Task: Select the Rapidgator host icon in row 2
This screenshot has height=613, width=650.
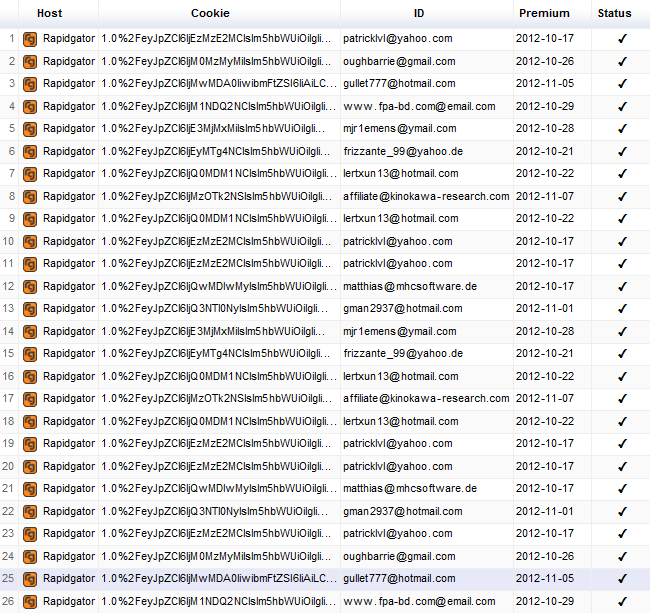Action: (30, 62)
